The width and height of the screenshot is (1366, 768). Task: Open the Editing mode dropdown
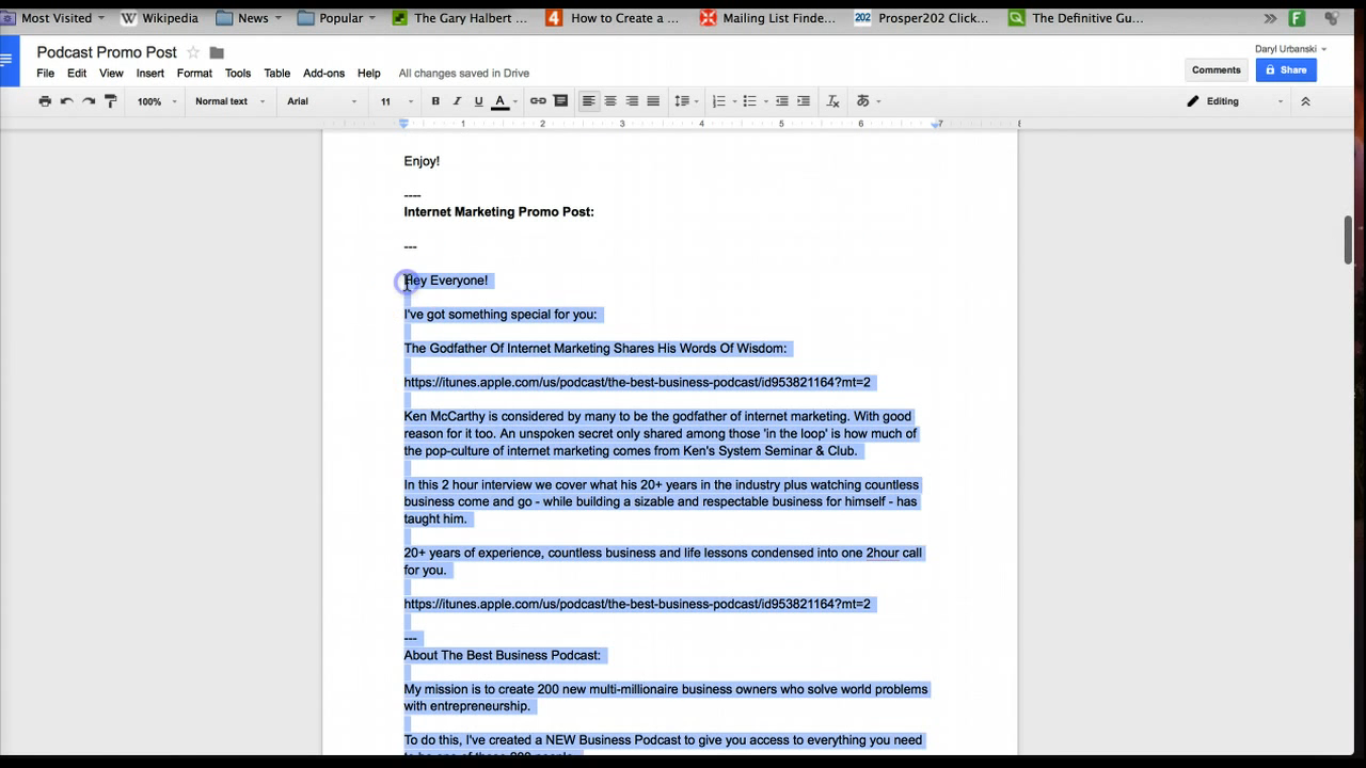(1235, 101)
